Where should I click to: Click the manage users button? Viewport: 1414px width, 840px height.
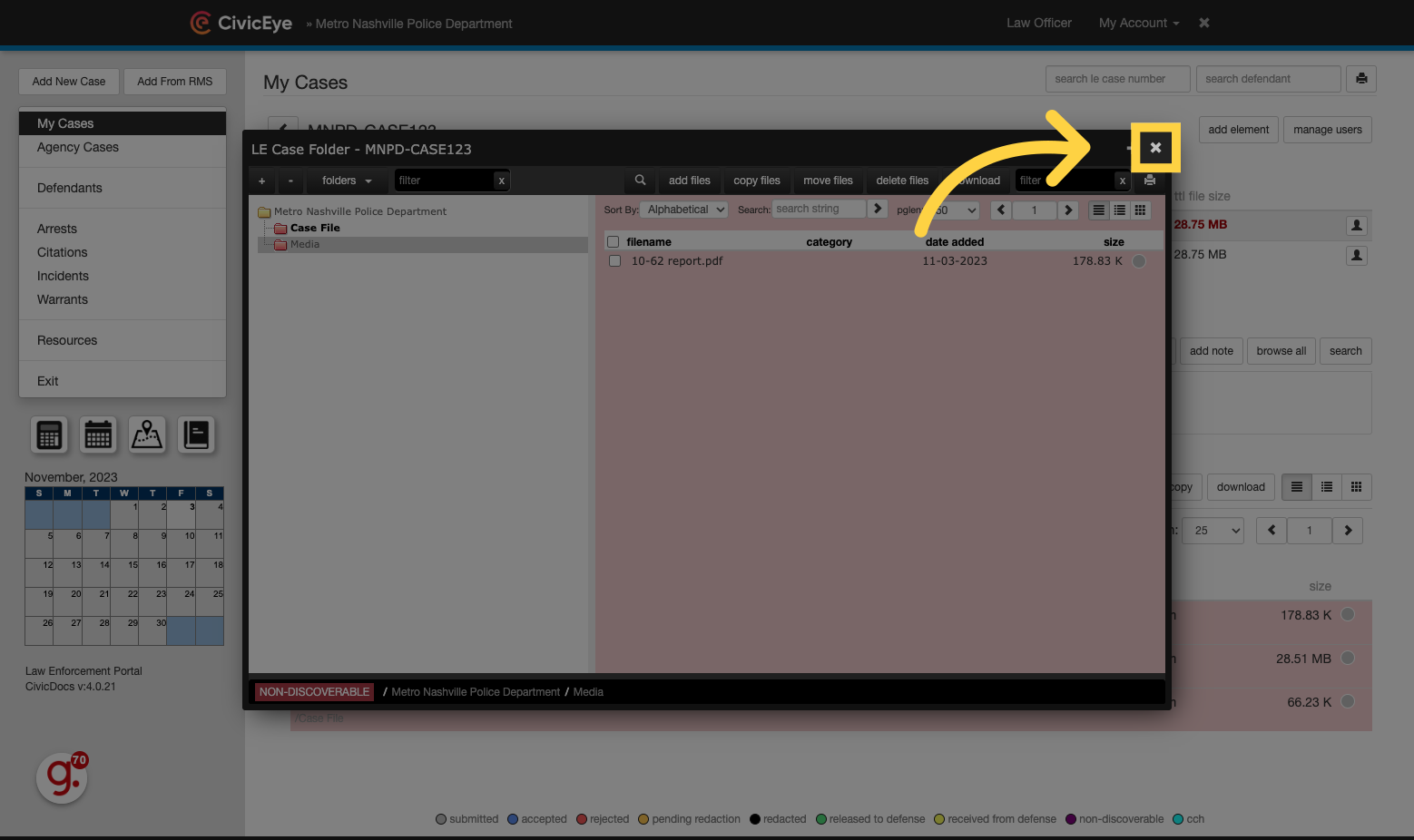[x=1328, y=130]
